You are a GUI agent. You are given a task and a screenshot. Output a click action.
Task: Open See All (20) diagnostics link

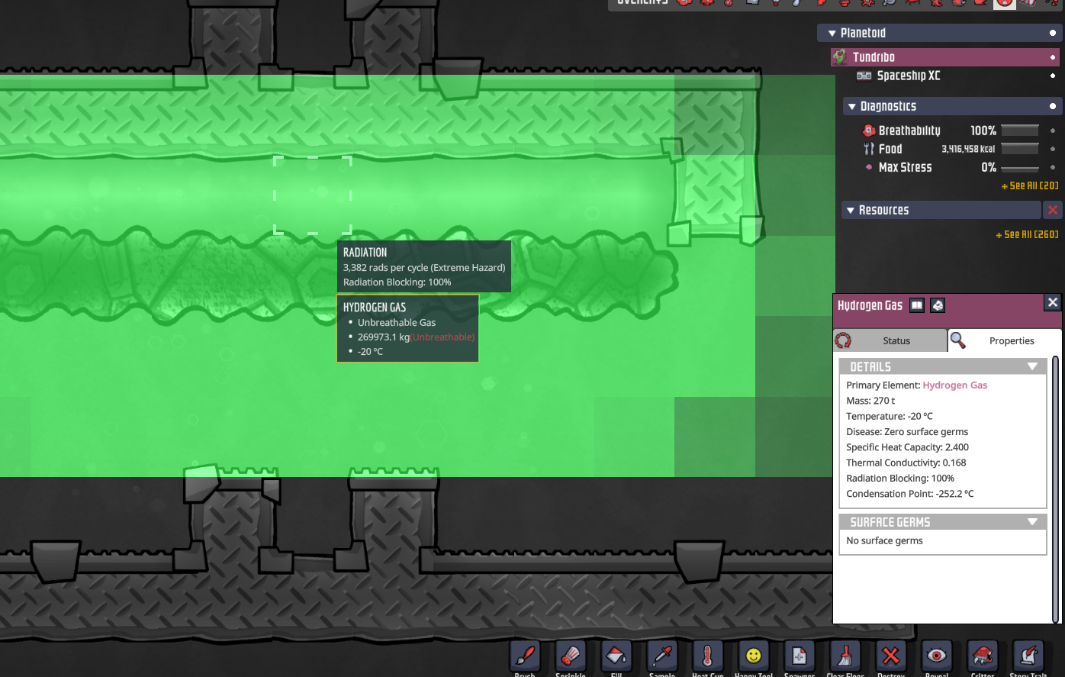[1029, 186]
